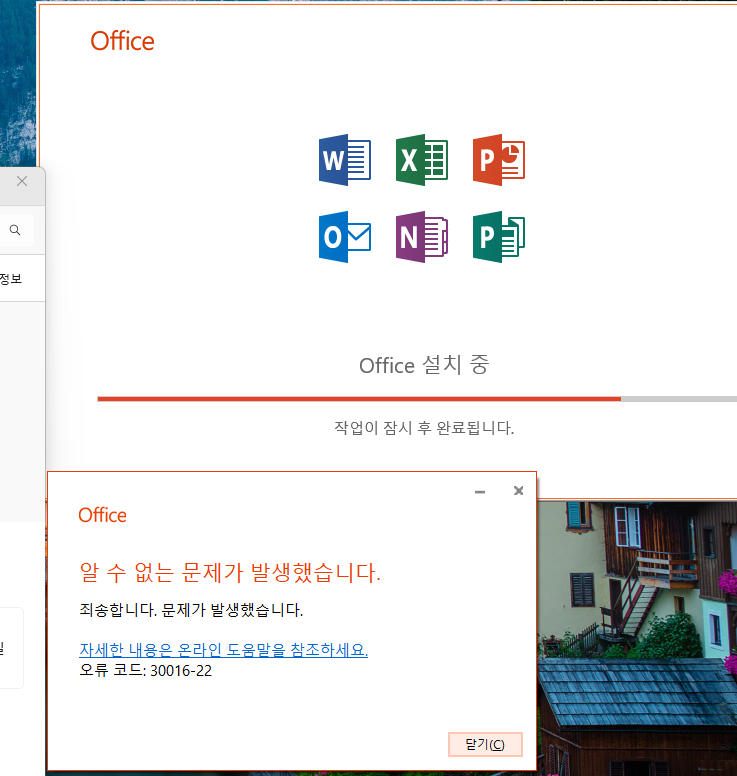Click the Excel app icon
This screenshot has height=776, width=737.
point(422,160)
